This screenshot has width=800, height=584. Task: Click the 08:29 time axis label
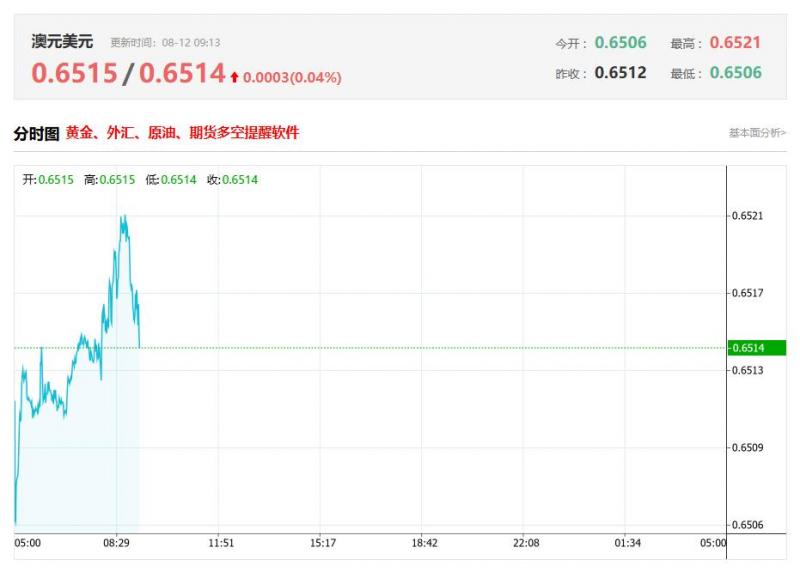[116, 543]
